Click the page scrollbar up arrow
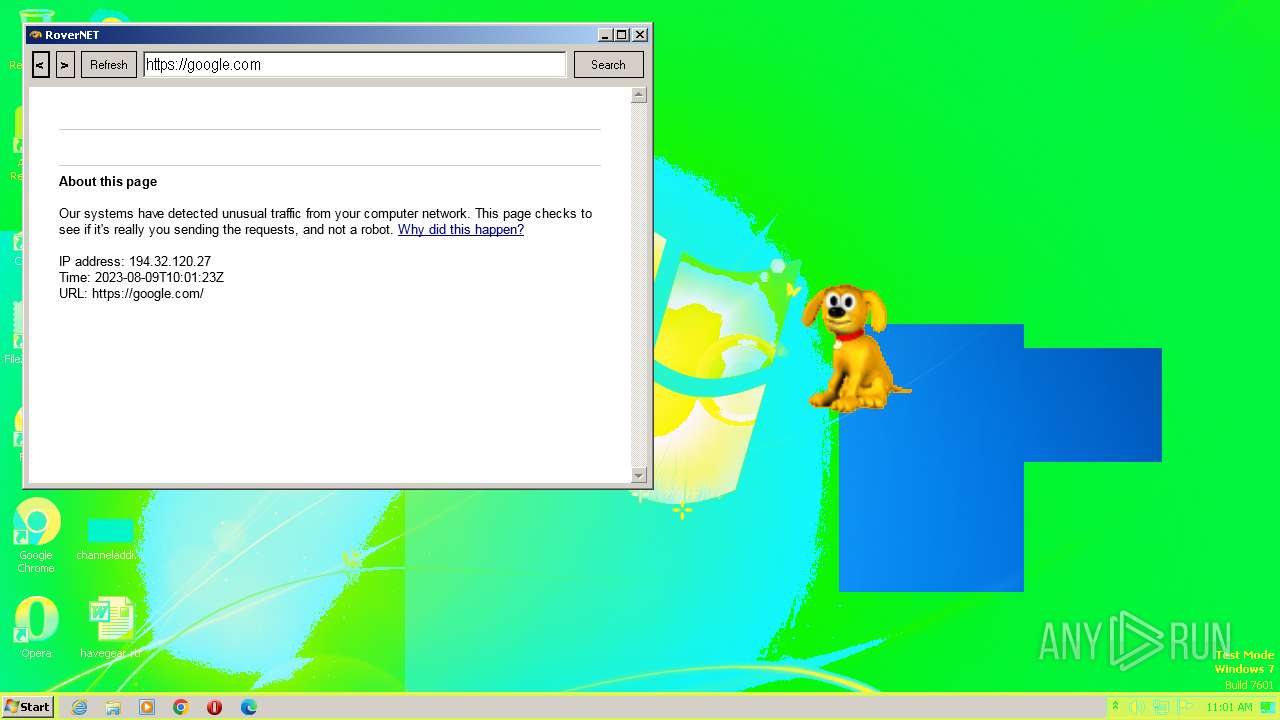The height and width of the screenshot is (720, 1280). coord(639,95)
